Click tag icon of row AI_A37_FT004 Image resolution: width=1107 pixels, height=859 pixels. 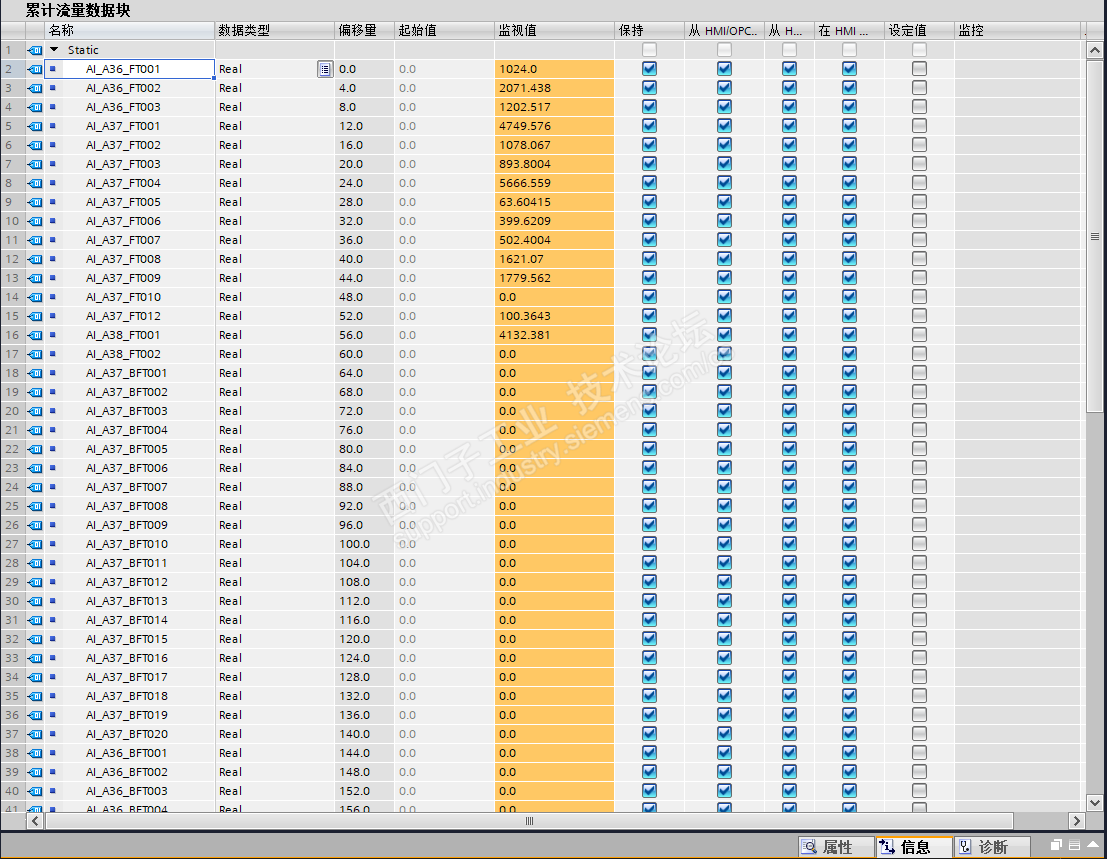point(35,184)
